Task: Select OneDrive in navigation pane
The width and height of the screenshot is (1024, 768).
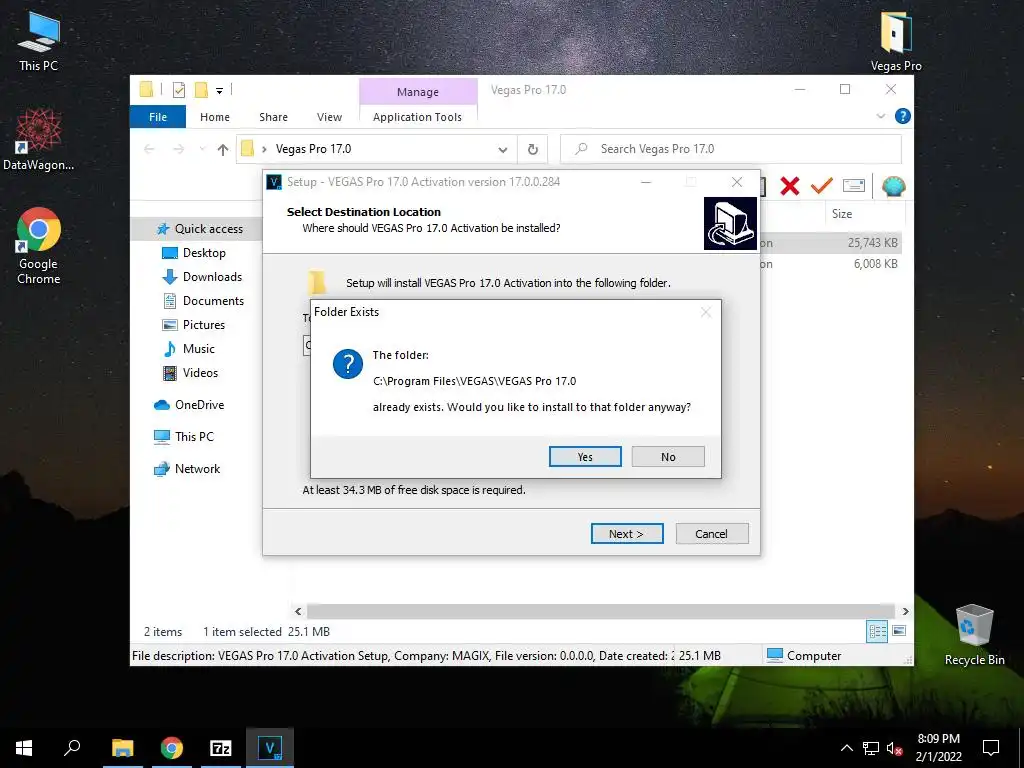Action: click(x=199, y=405)
